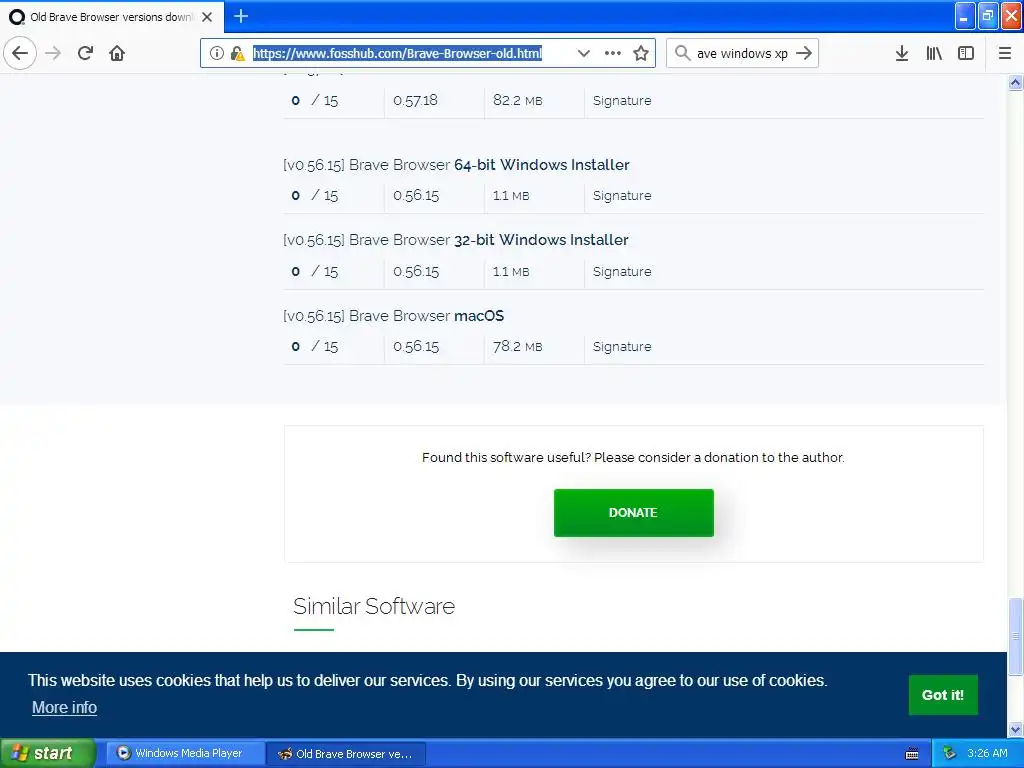The image size is (1024, 768).
Task: Switch to Windows Media Player taskbar item
Action: 185,753
